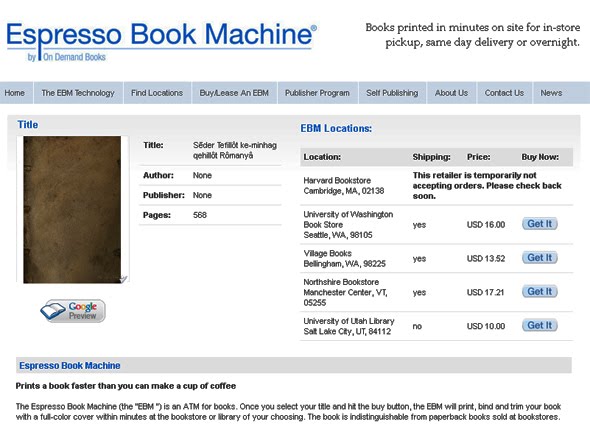Open the book cover thumbnail
Image resolution: width=590 pixels, height=424 pixels.
point(72,210)
